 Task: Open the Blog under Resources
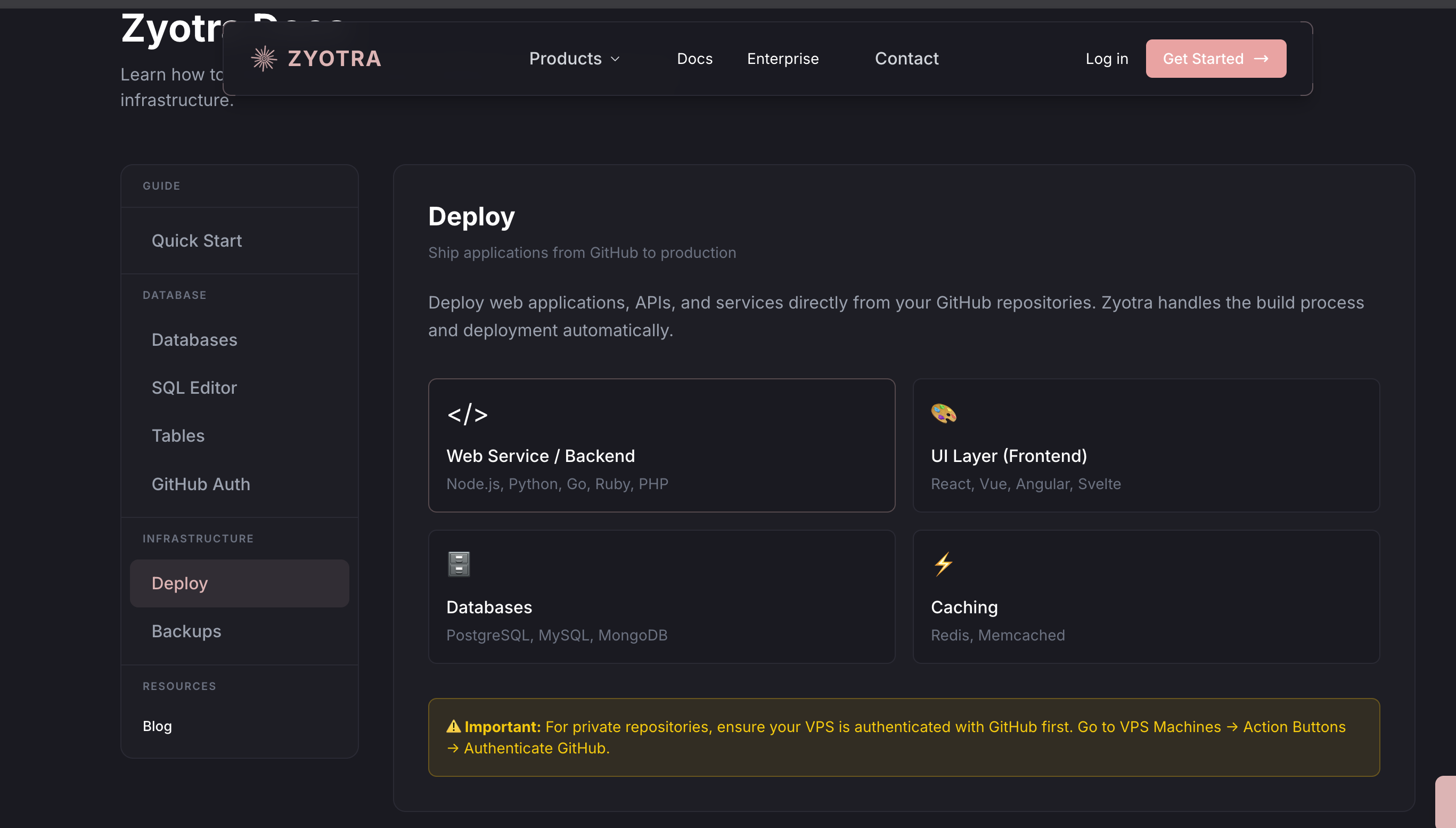coord(158,726)
